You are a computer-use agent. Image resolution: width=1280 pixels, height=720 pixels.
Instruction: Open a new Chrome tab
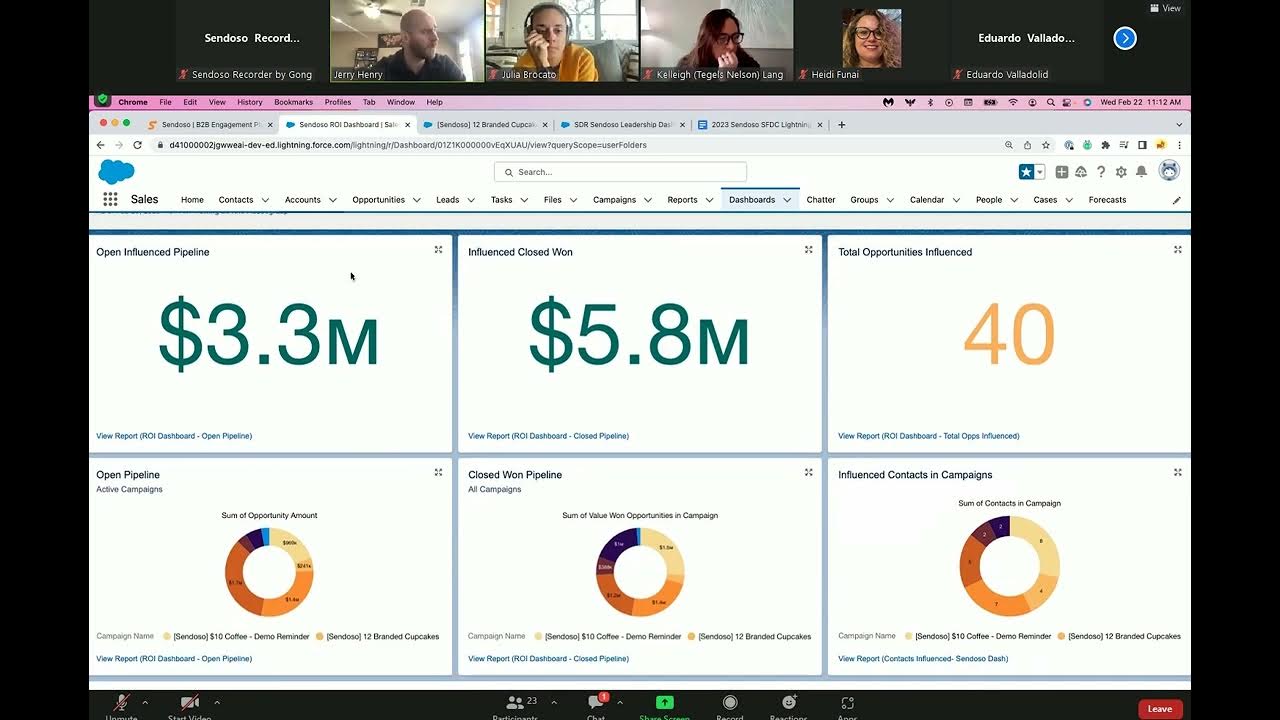pyautogui.click(x=841, y=125)
